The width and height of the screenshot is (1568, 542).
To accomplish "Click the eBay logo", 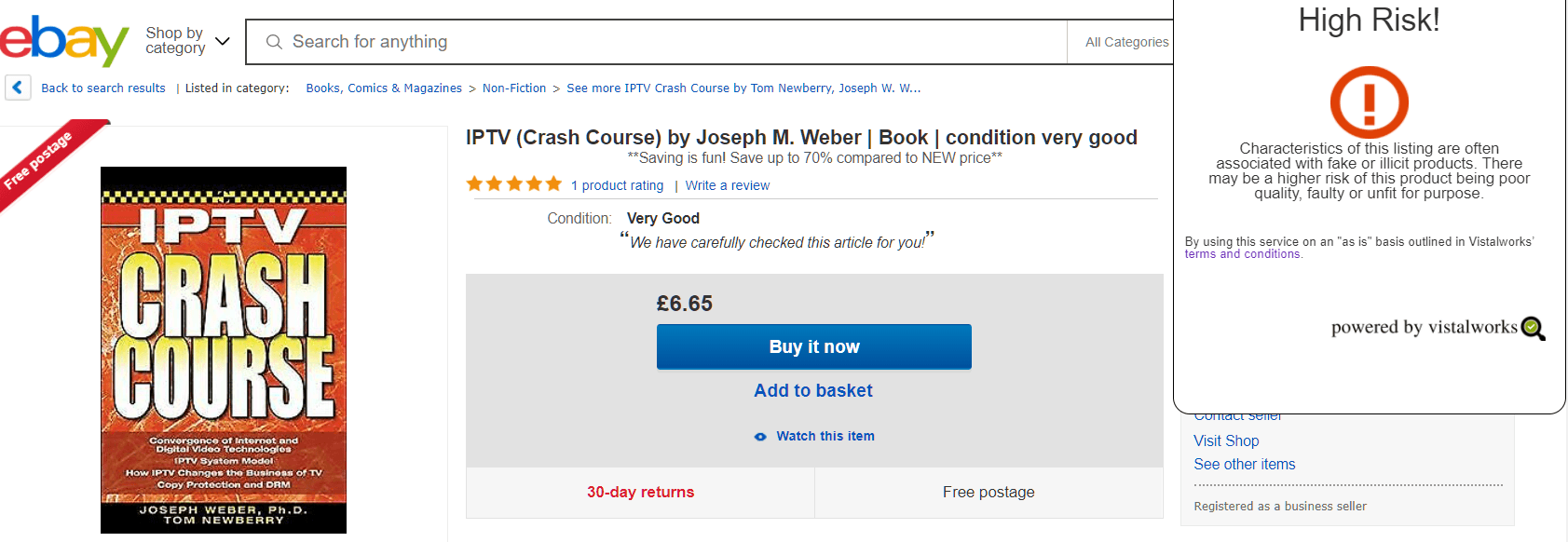I will click(63, 42).
